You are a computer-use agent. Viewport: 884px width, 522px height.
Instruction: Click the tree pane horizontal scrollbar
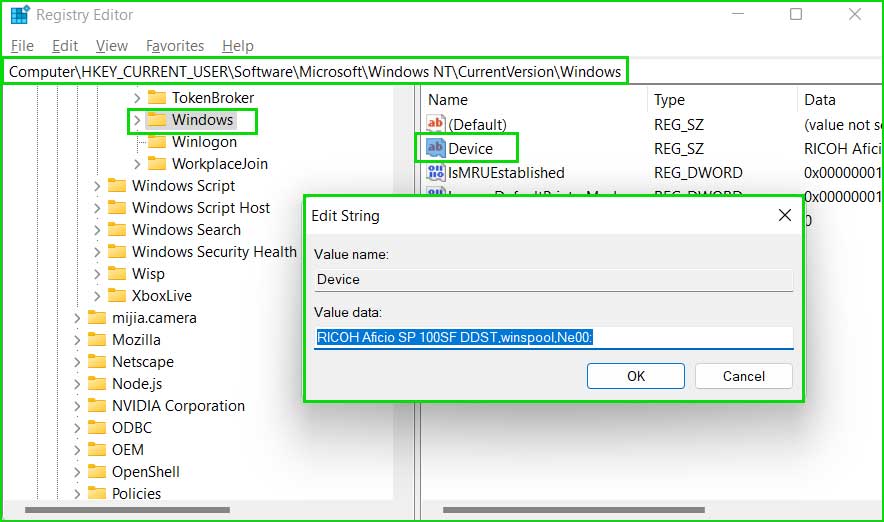coord(127,510)
